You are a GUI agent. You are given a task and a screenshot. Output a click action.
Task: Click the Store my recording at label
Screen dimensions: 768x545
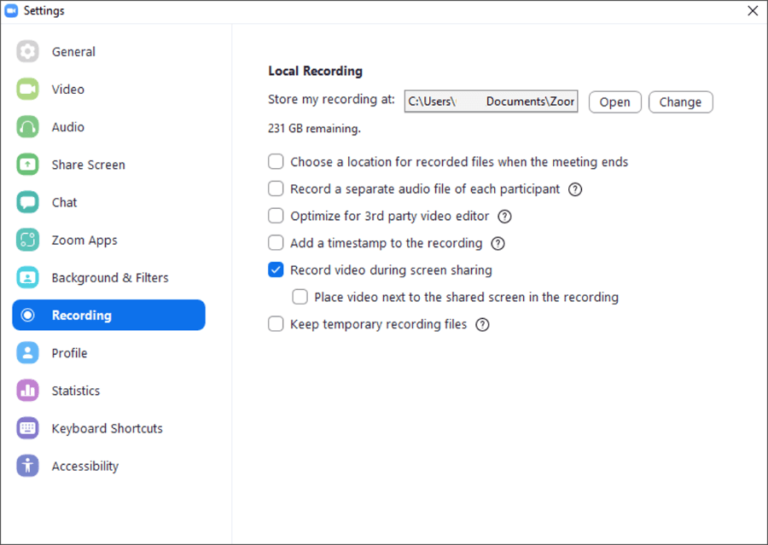tap(331, 99)
